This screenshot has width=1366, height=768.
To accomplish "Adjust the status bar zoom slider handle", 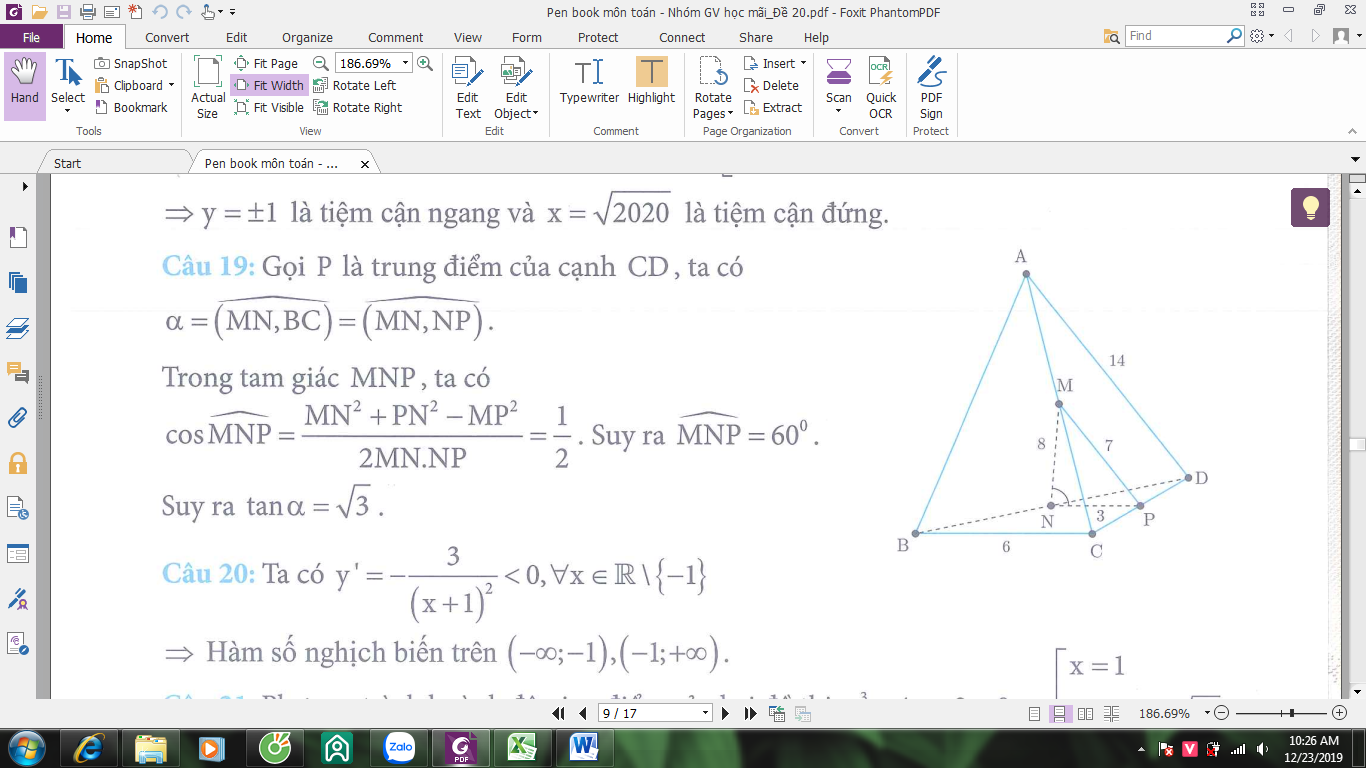I will coord(1293,713).
